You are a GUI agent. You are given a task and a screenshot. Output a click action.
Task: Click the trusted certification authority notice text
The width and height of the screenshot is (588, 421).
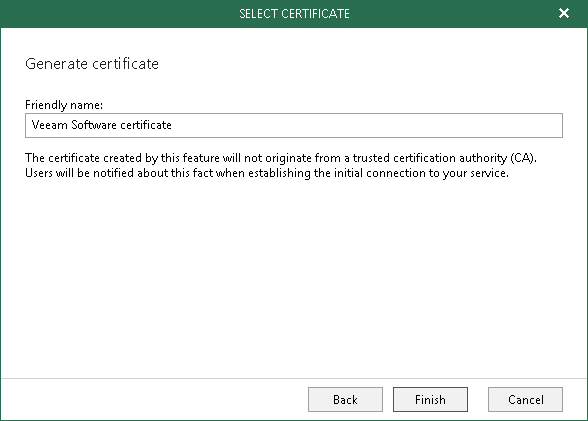coord(281,165)
